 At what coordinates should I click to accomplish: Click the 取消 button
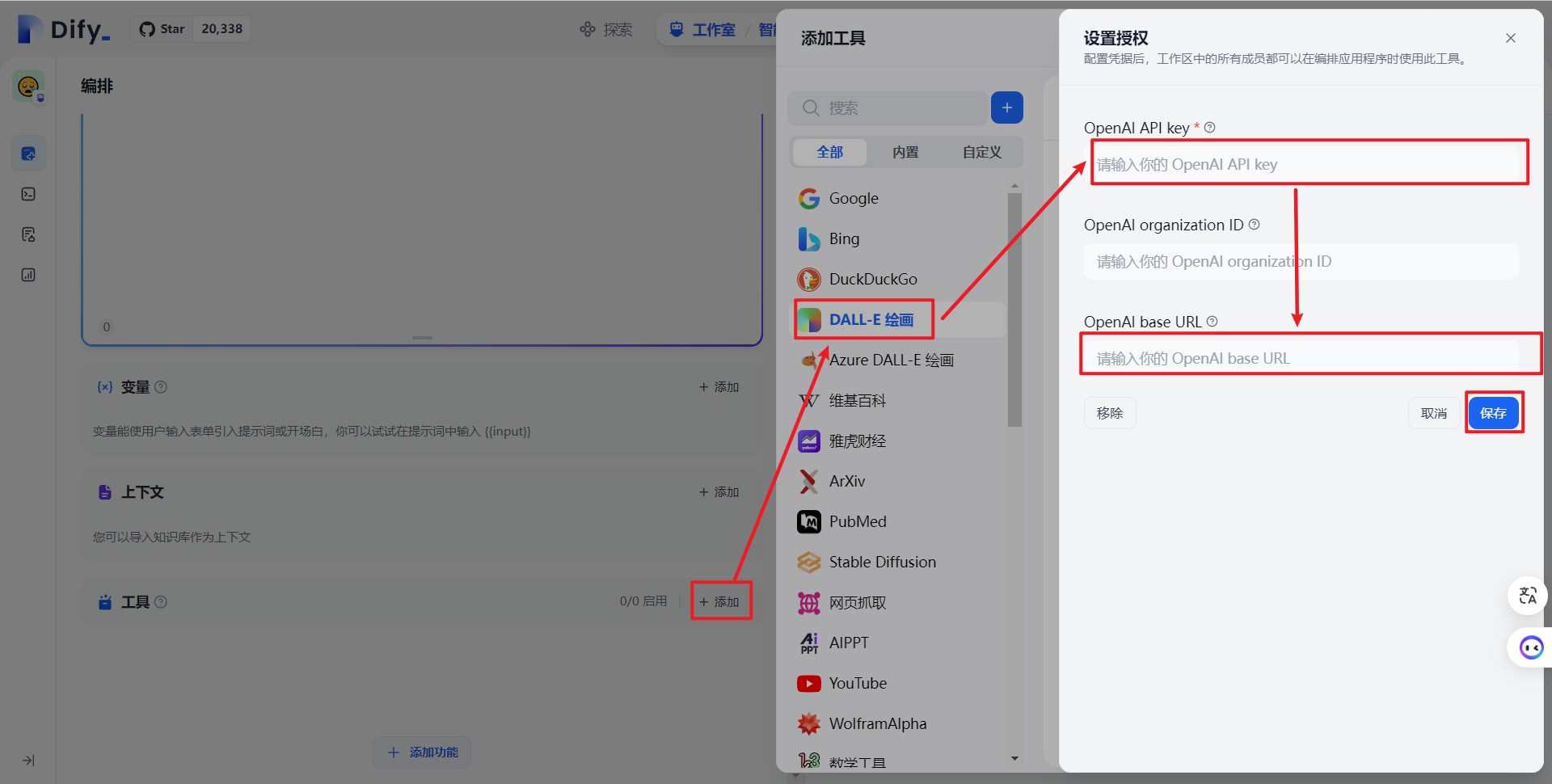(1434, 413)
